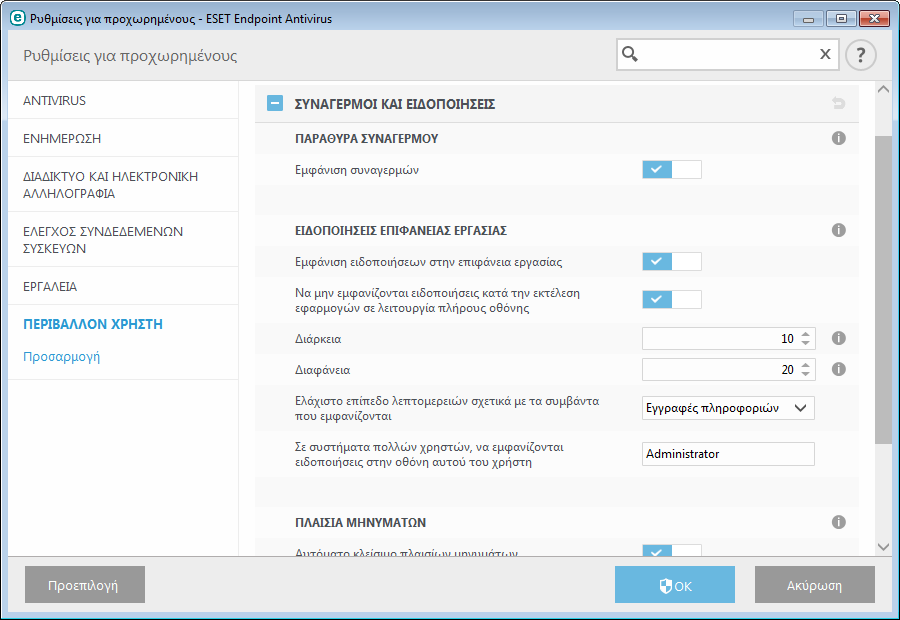Viewport: 900px width, 620px height.
Task: Open help with the question mark button
Action: (x=860, y=55)
